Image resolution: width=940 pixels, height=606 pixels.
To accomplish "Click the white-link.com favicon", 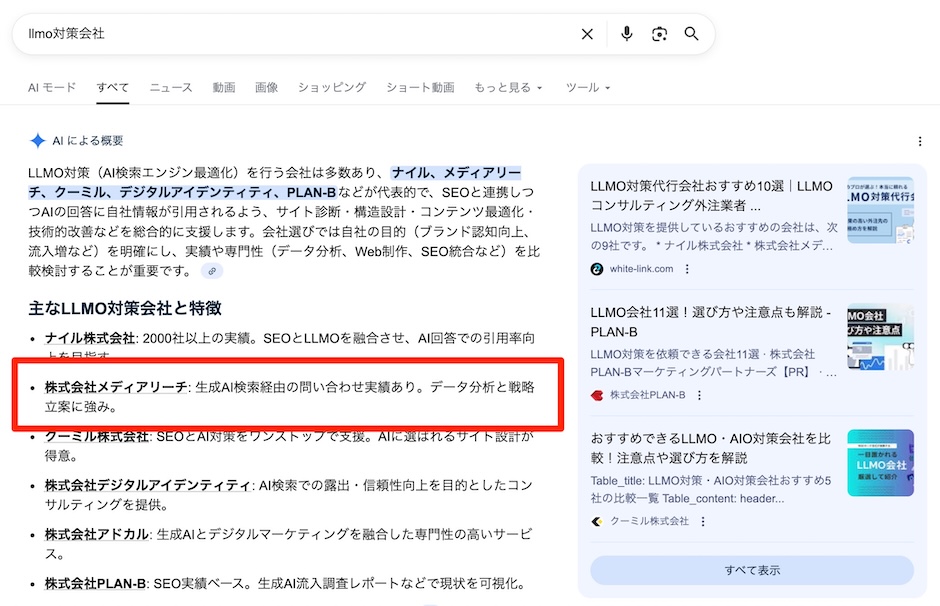I will click(x=596, y=269).
